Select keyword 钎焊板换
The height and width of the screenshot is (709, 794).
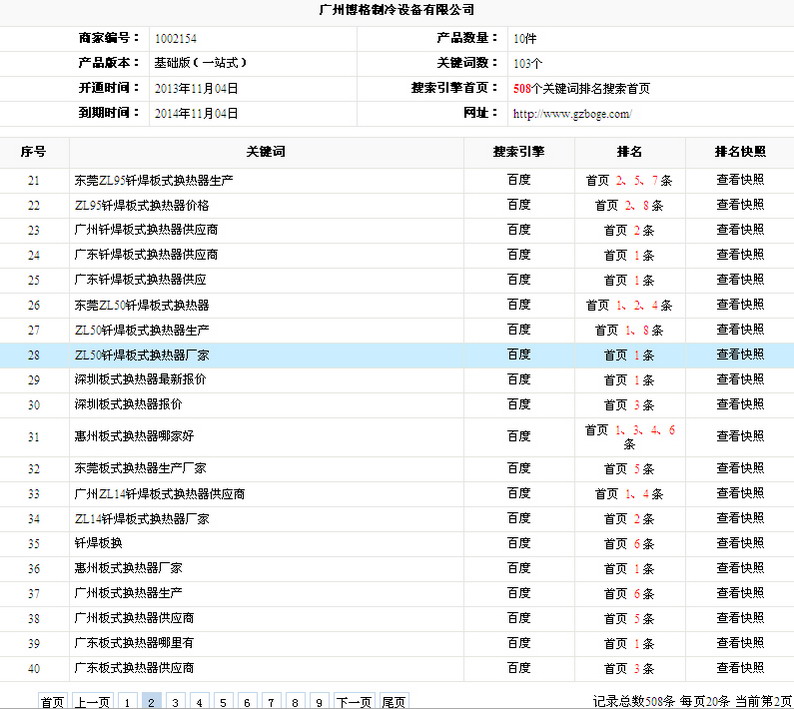[98, 543]
